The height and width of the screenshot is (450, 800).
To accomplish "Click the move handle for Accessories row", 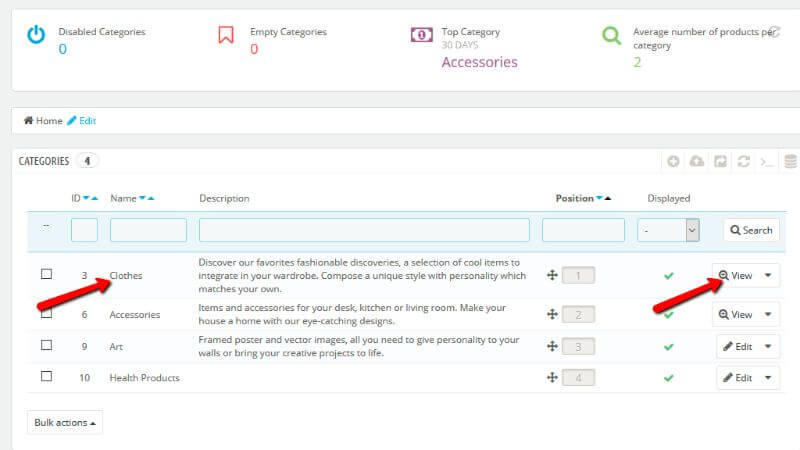I will pos(552,314).
